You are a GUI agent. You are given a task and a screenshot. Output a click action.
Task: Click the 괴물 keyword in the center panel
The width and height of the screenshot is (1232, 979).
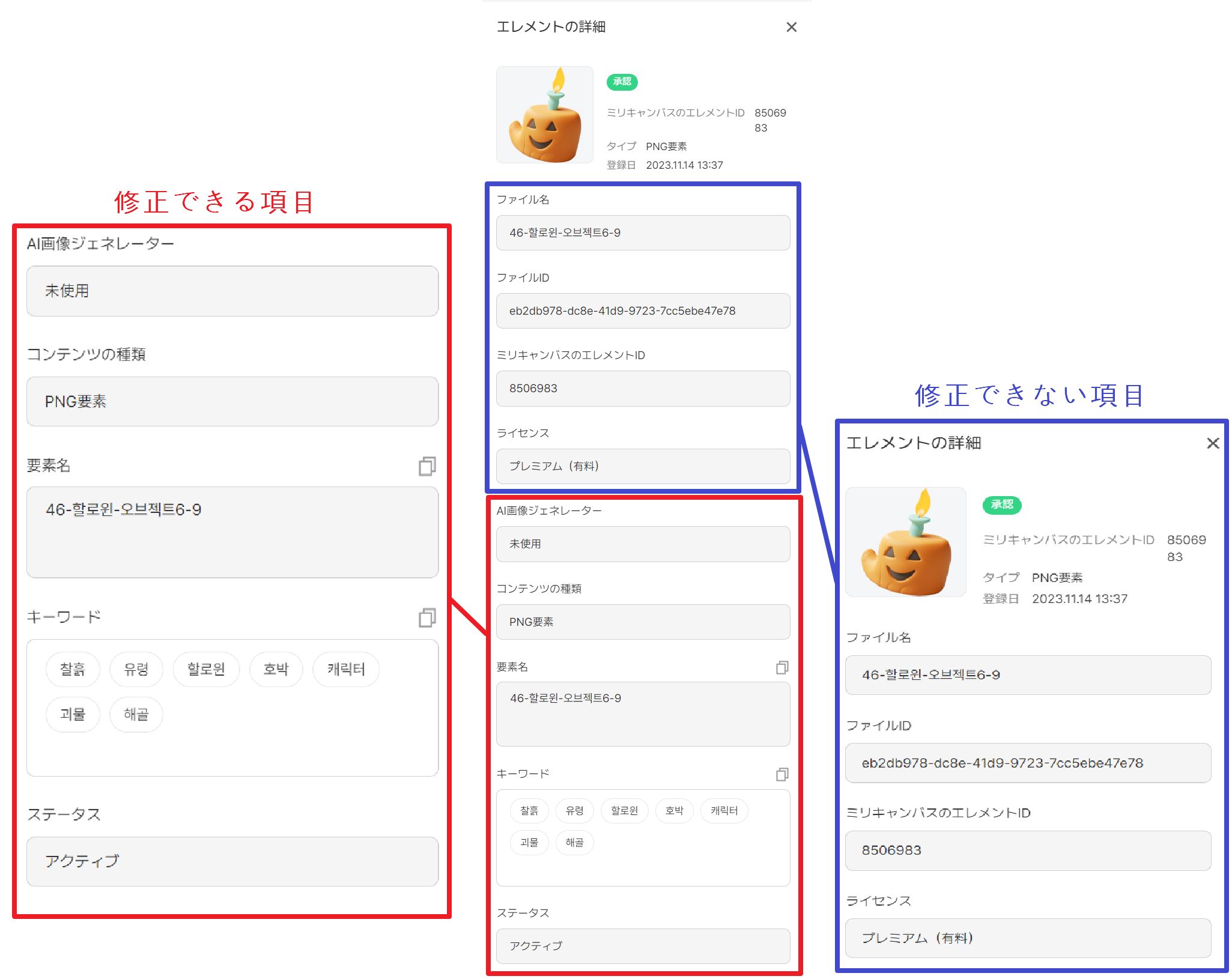(529, 842)
